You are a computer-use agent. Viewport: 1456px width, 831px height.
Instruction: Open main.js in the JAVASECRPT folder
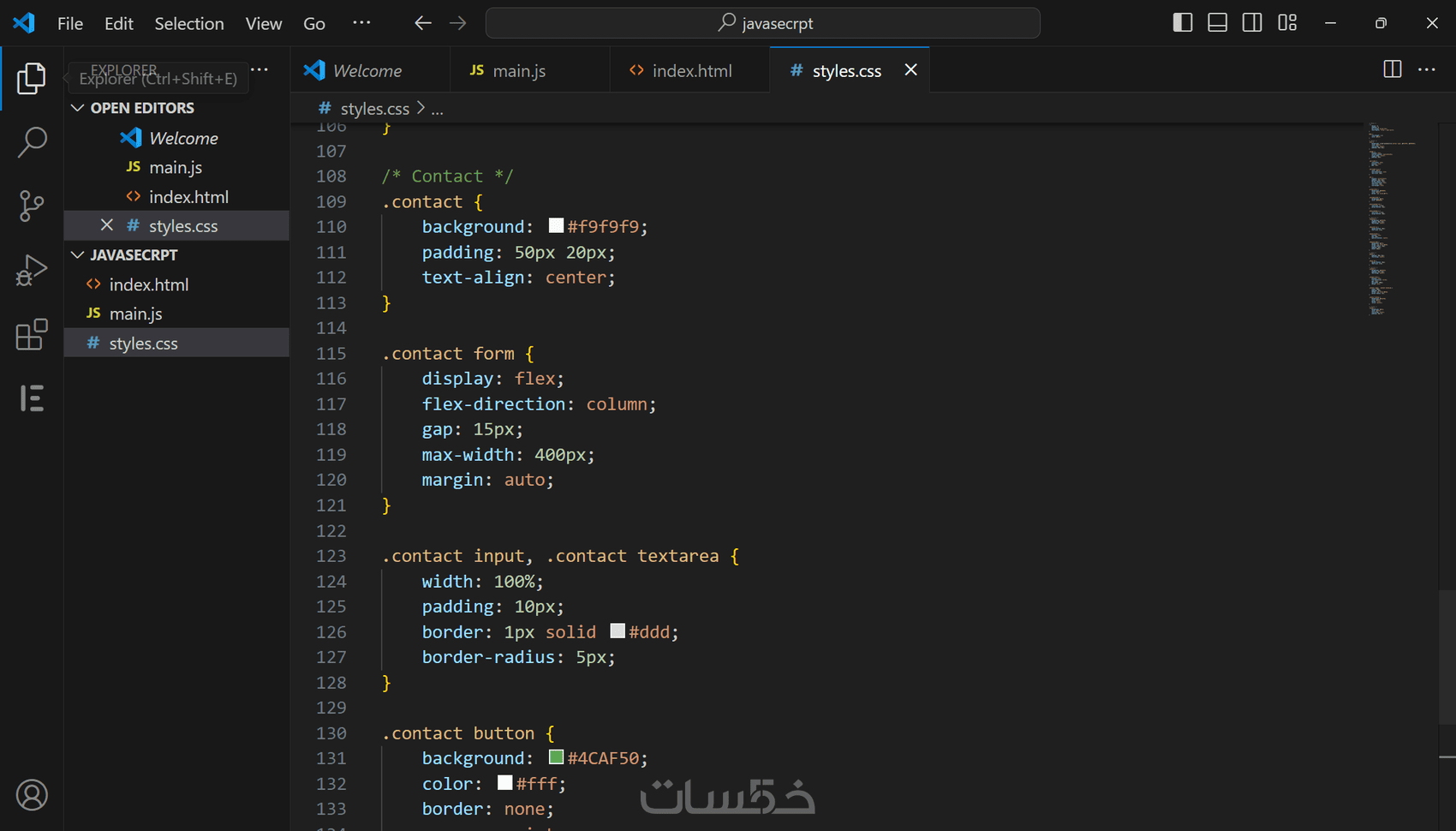tap(135, 314)
